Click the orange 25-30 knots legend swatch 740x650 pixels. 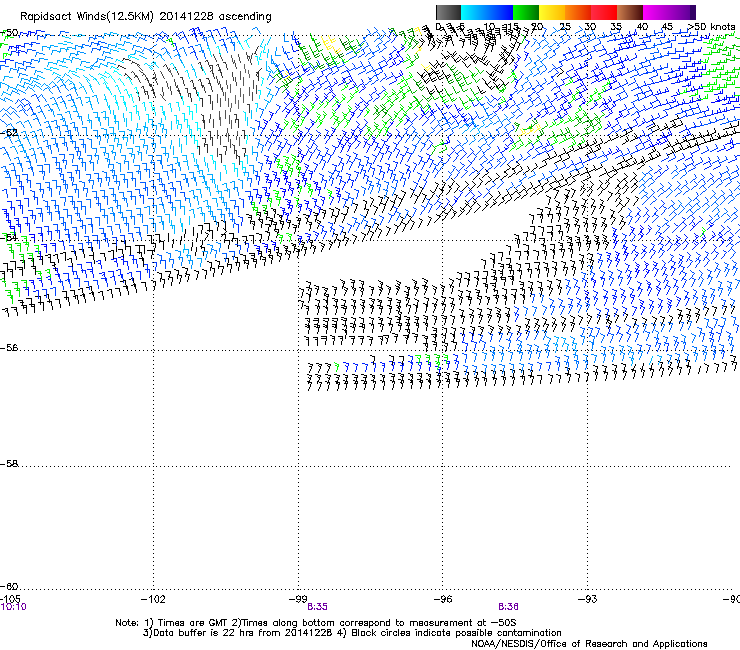(578, 12)
